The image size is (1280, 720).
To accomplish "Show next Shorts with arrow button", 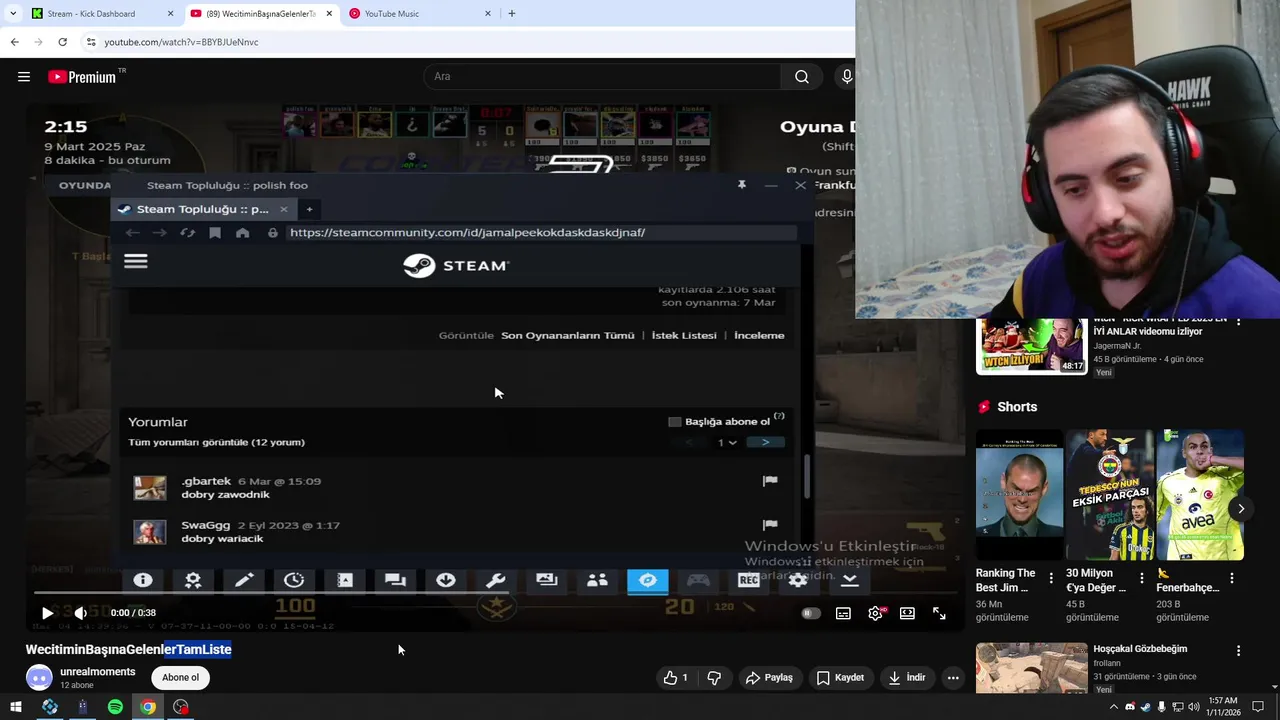I will tap(1241, 509).
